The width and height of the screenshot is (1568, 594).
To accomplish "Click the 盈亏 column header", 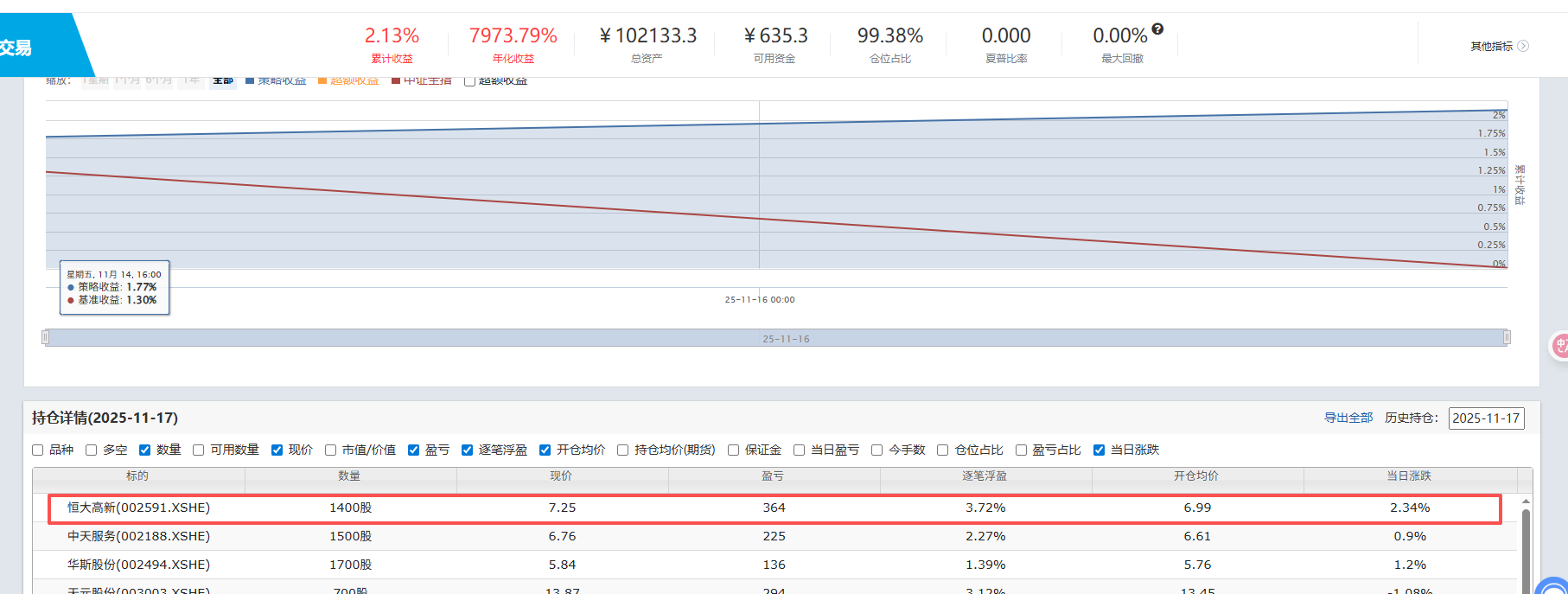I will 773,476.
